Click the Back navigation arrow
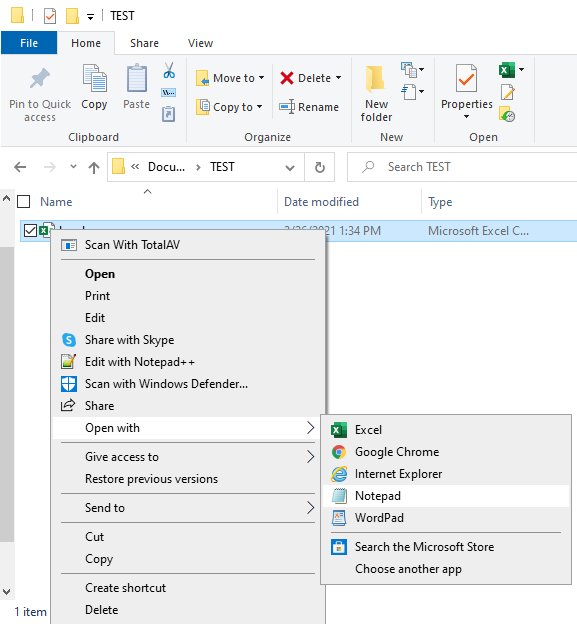The image size is (577, 624). coord(20,167)
